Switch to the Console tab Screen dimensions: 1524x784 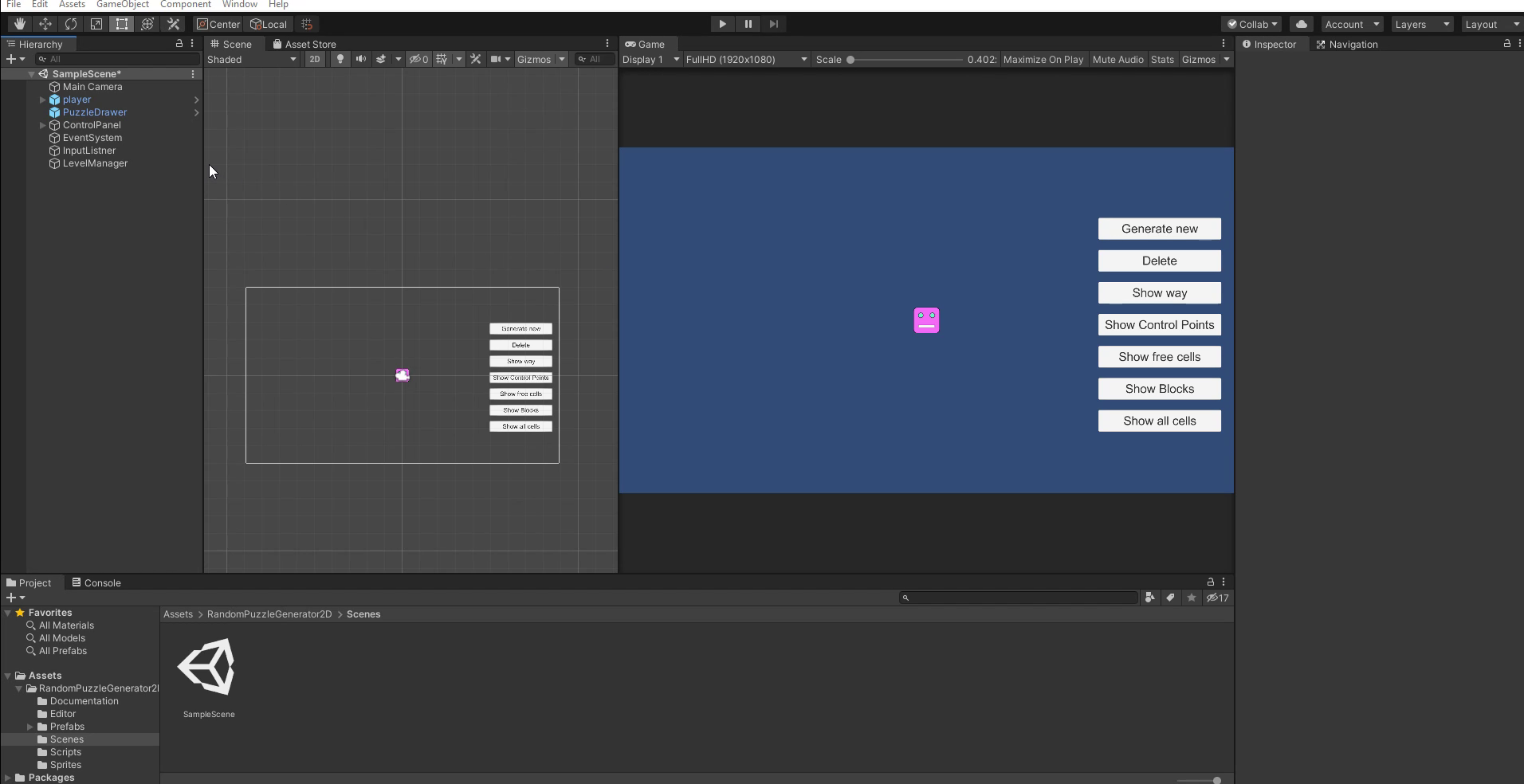click(96, 582)
